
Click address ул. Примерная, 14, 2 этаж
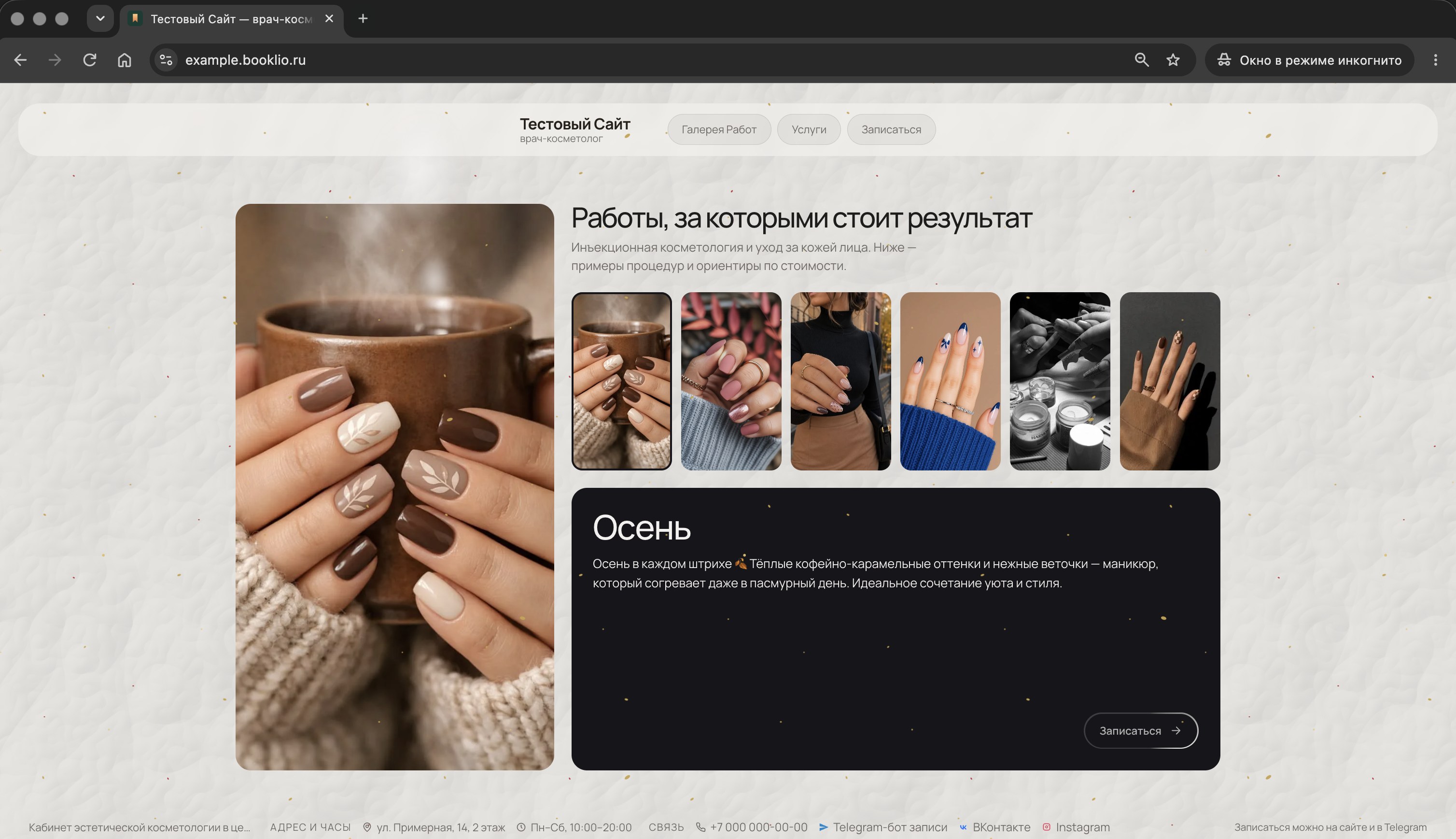[x=441, y=827]
